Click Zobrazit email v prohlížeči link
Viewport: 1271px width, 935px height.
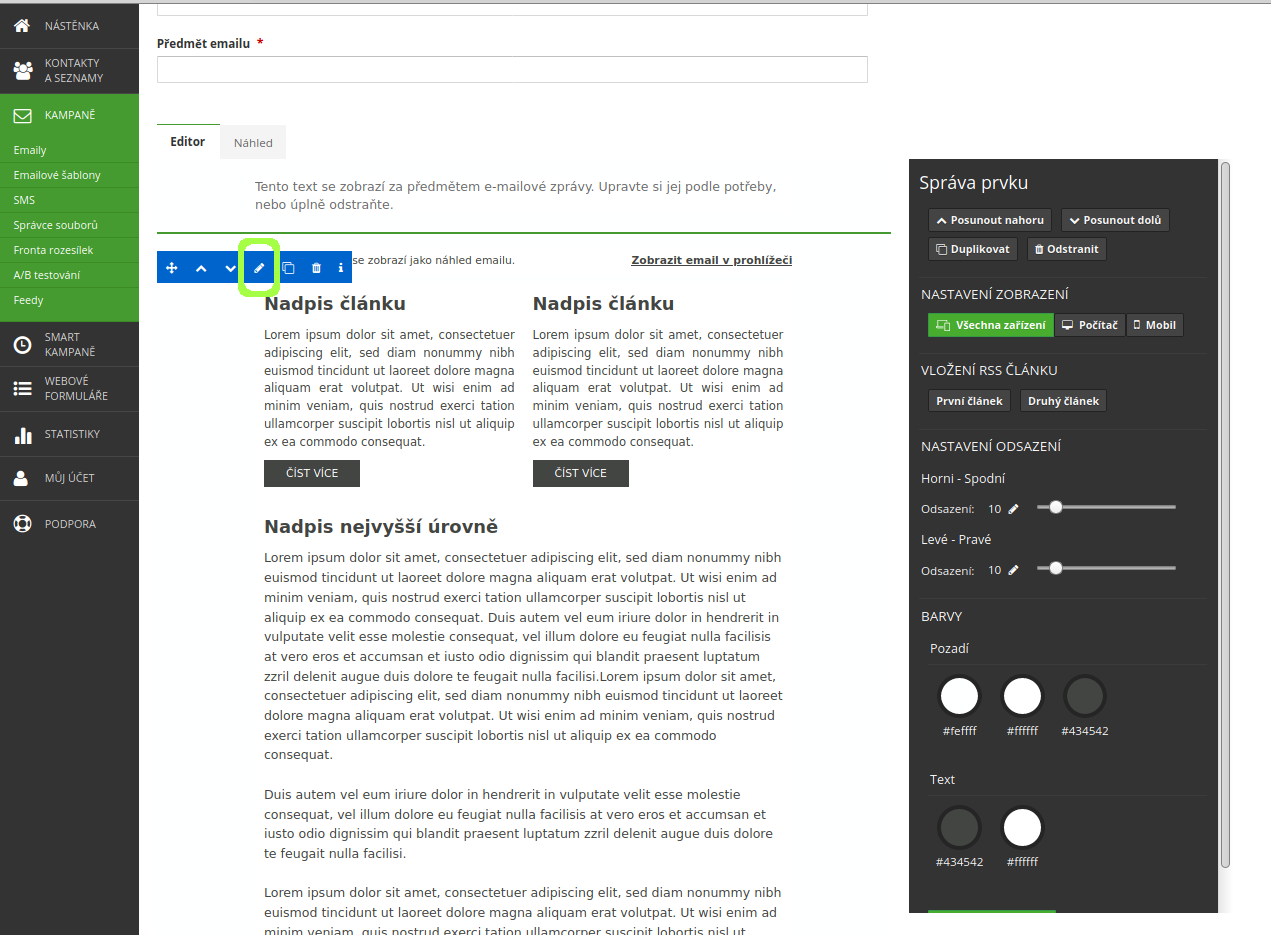tap(711, 260)
